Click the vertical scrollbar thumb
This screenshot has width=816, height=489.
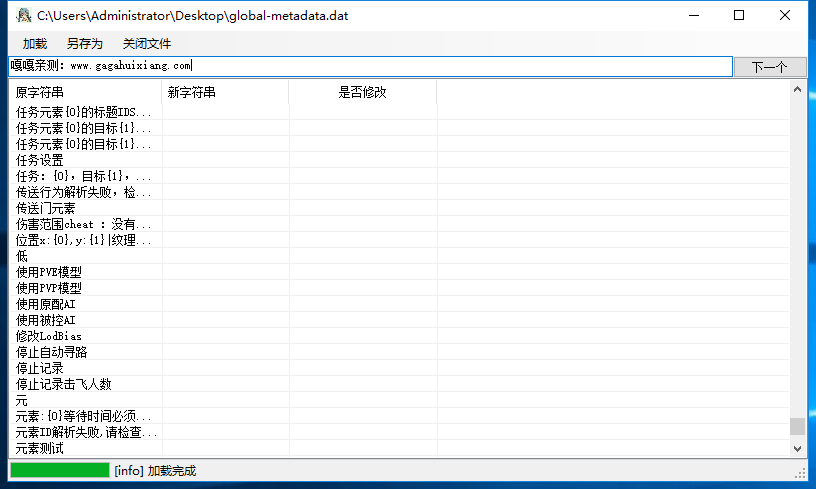798,426
